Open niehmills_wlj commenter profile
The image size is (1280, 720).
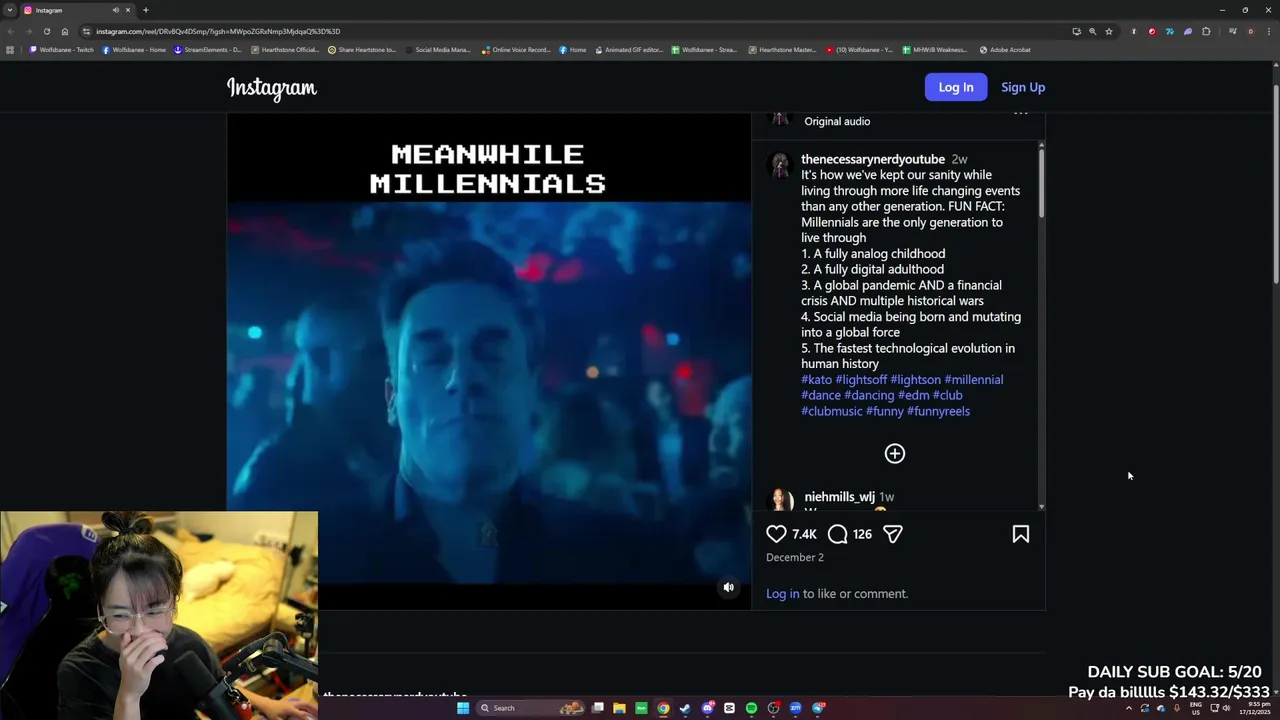840,497
